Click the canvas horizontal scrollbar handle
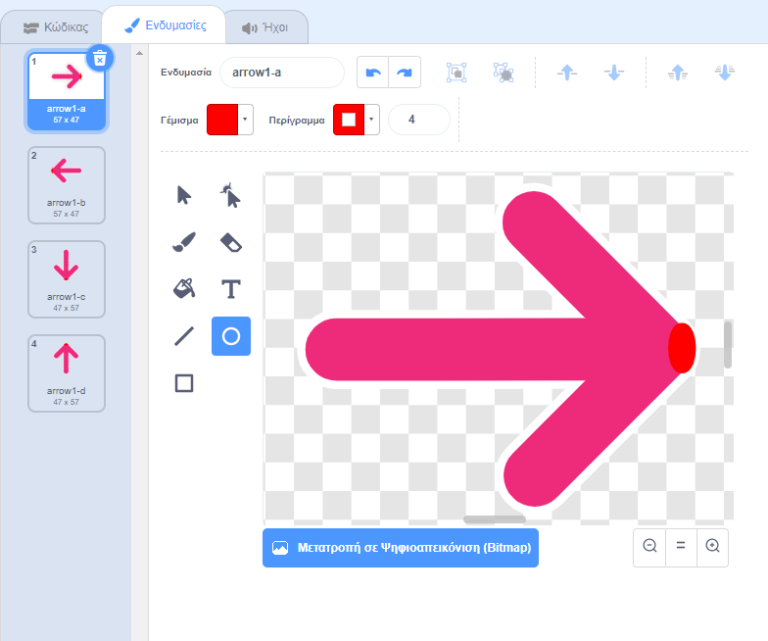This screenshot has width=768, height=641. (x=494, y=519)
